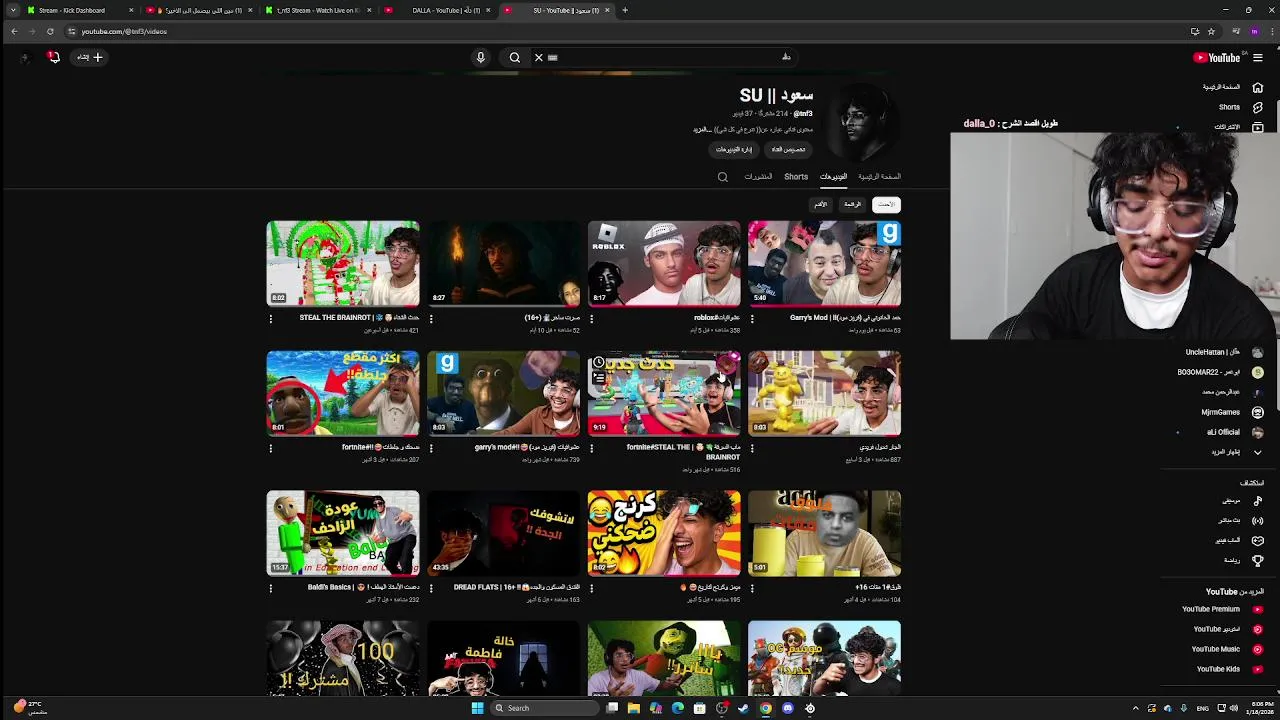Open BO3OMAR22 subscription channel
The width and height of the screenshot is (1280, 720).
(1220, 372)
